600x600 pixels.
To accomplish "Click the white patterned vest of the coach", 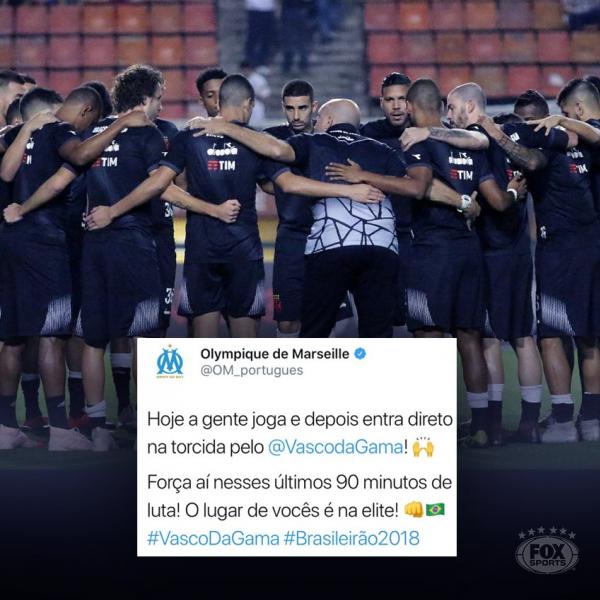I will click(352, 223).
